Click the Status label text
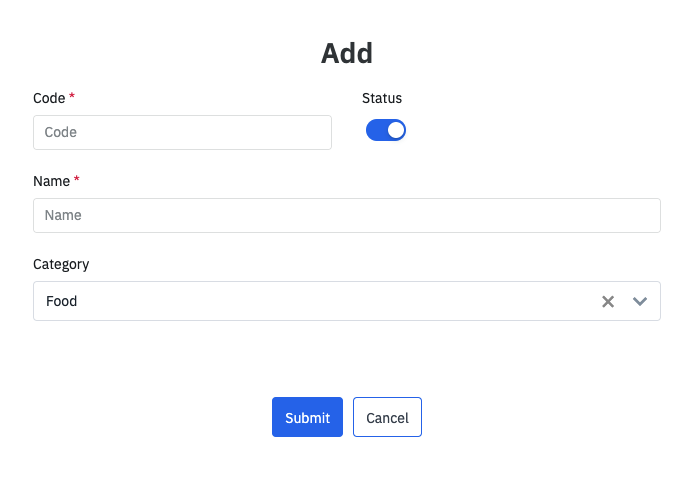 pyautogui.click(x=382, y=98)
